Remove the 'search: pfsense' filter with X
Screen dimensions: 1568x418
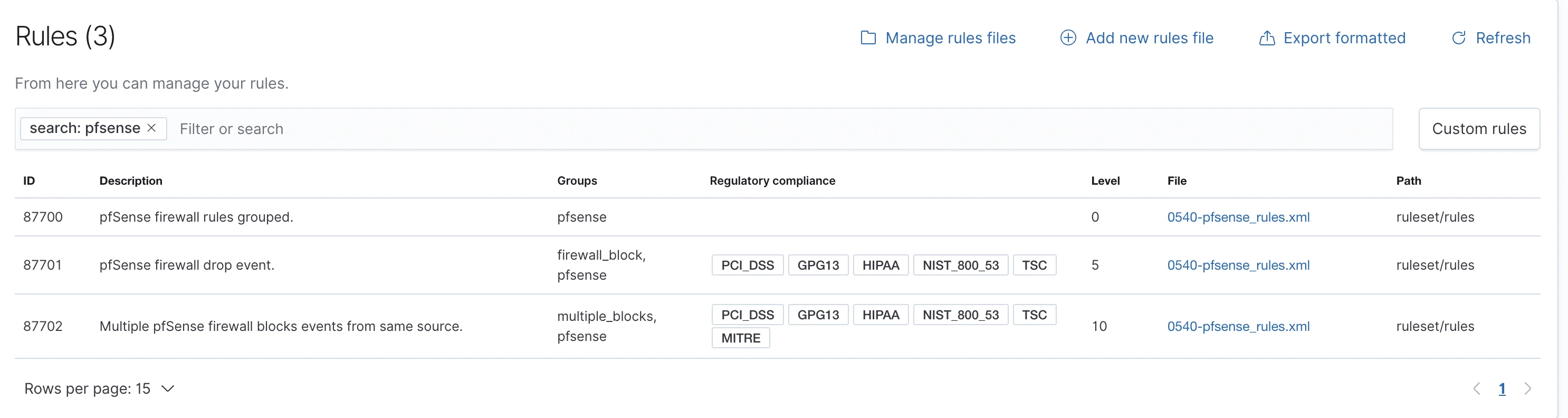(151, 128)
